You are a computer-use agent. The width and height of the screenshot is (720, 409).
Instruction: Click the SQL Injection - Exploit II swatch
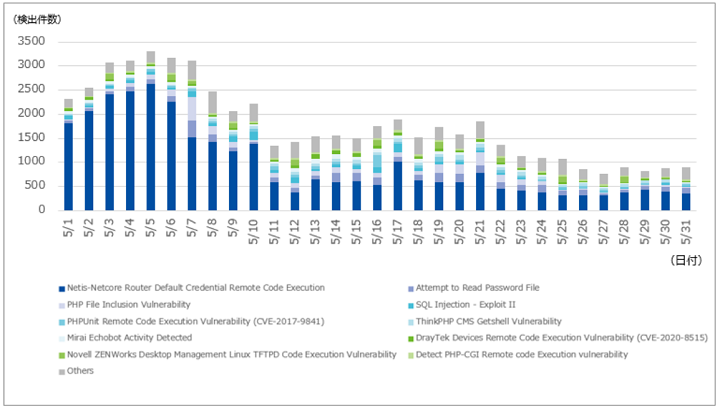(411, 305)
